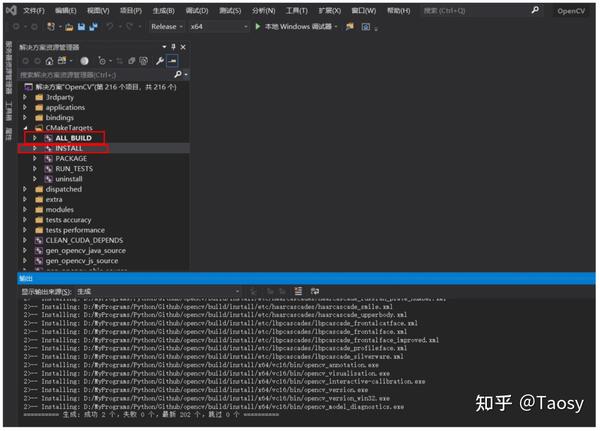Open the File (F) menu
600x431 pixels.
[x=34, y=10]
